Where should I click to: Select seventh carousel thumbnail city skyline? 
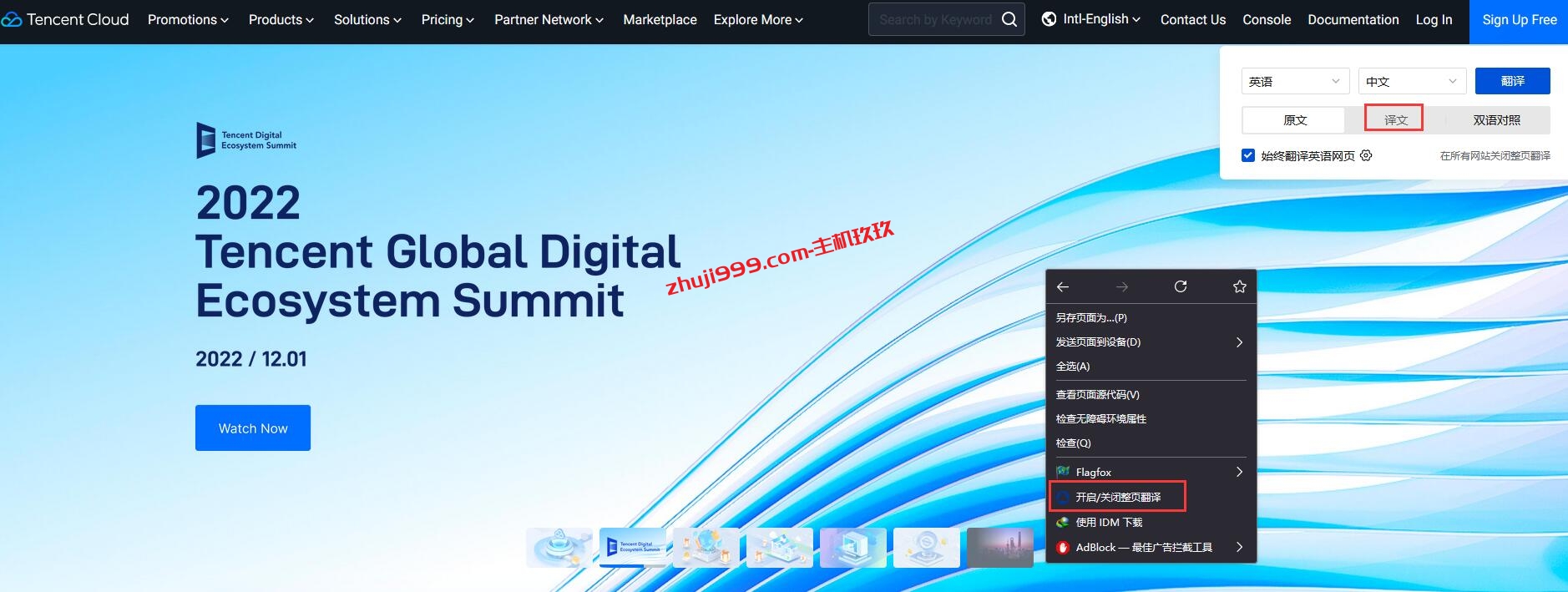1000,548
